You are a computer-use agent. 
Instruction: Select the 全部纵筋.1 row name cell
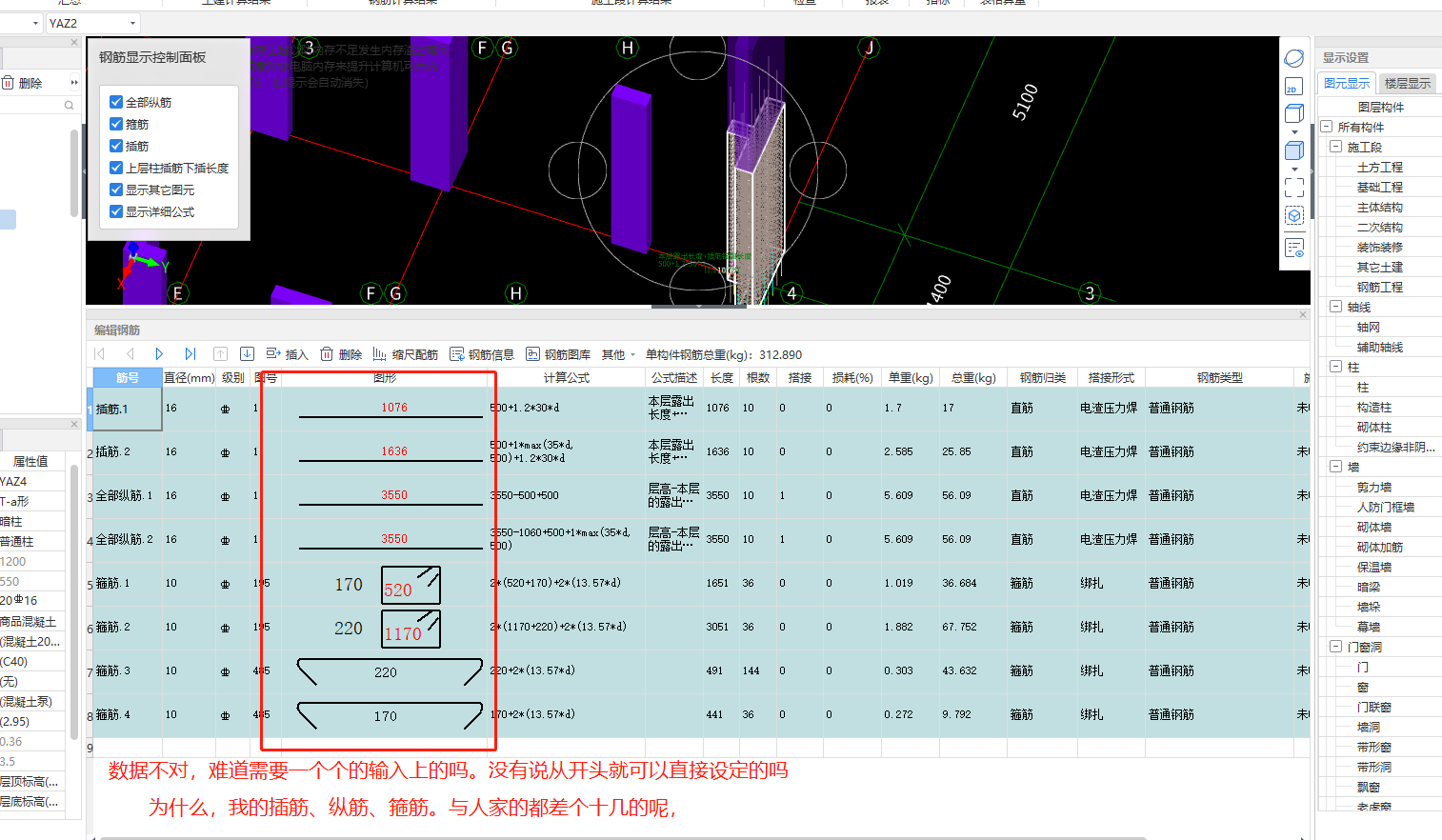(128, 496)
